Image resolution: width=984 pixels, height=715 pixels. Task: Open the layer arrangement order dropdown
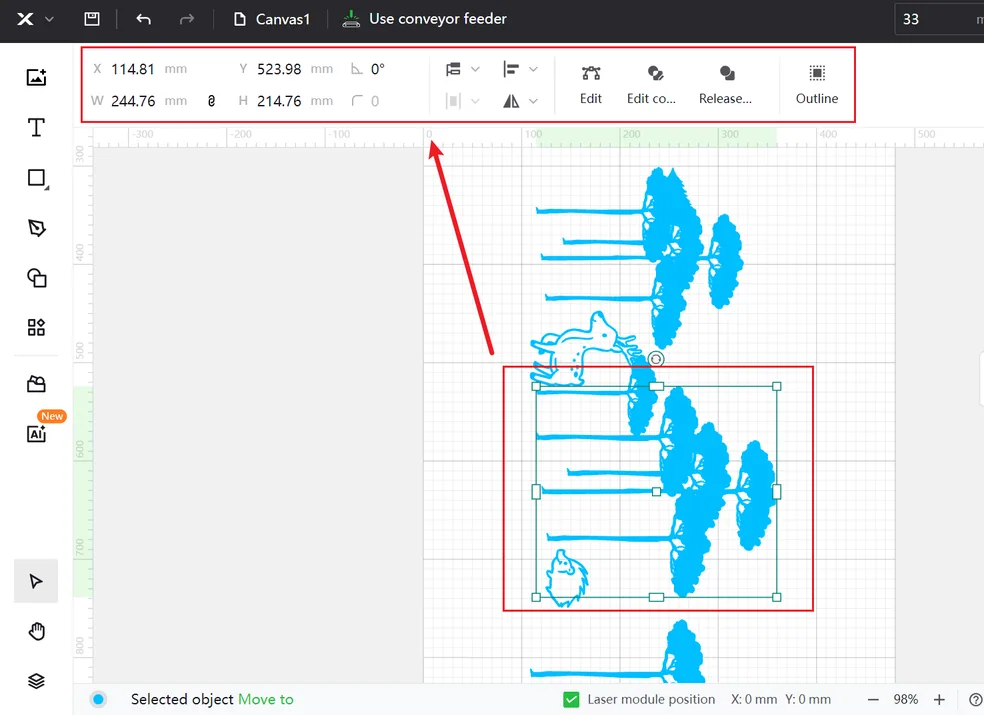462,69
